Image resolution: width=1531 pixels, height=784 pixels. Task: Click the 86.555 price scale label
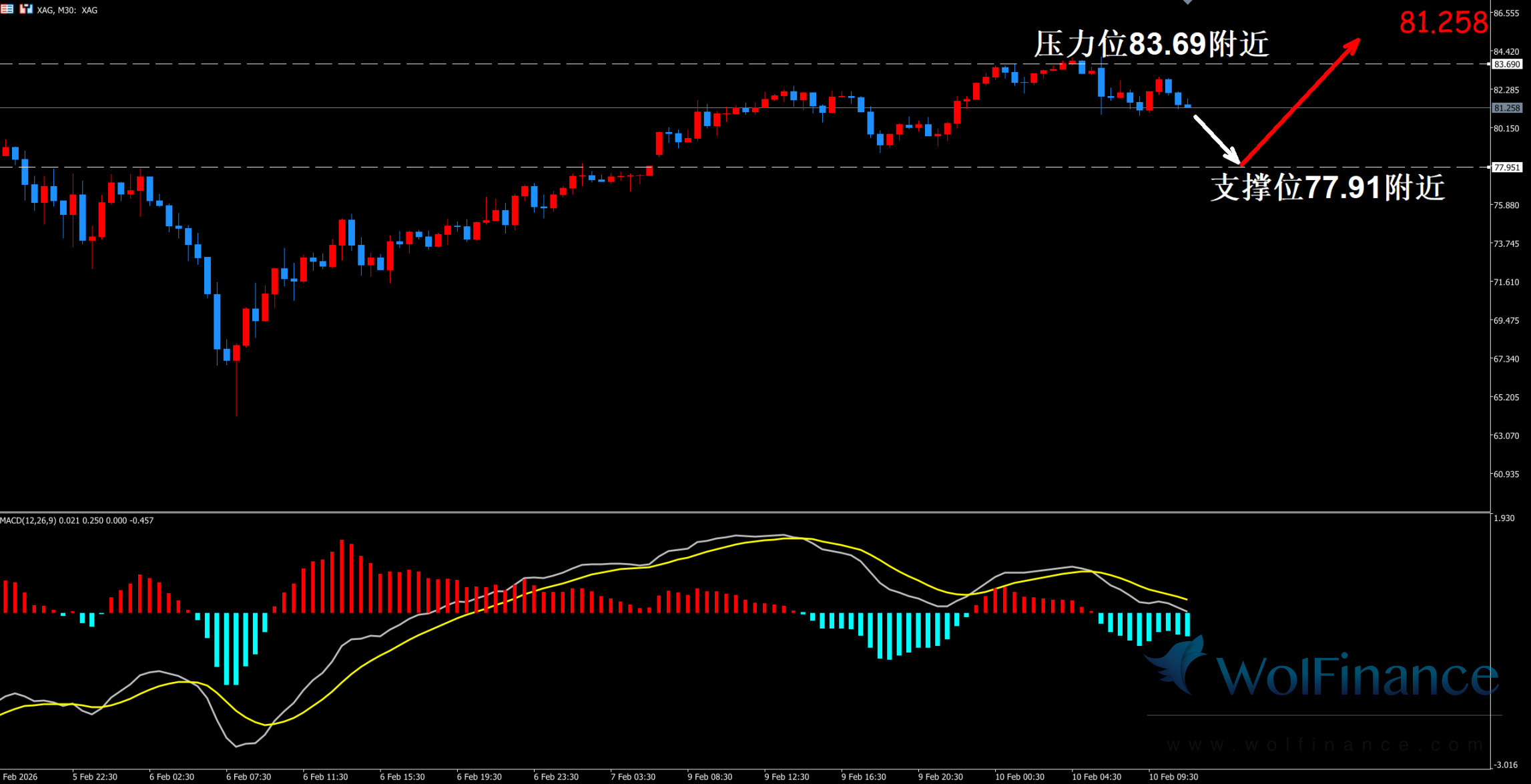pyautogui.click(x=1506, y=13)
